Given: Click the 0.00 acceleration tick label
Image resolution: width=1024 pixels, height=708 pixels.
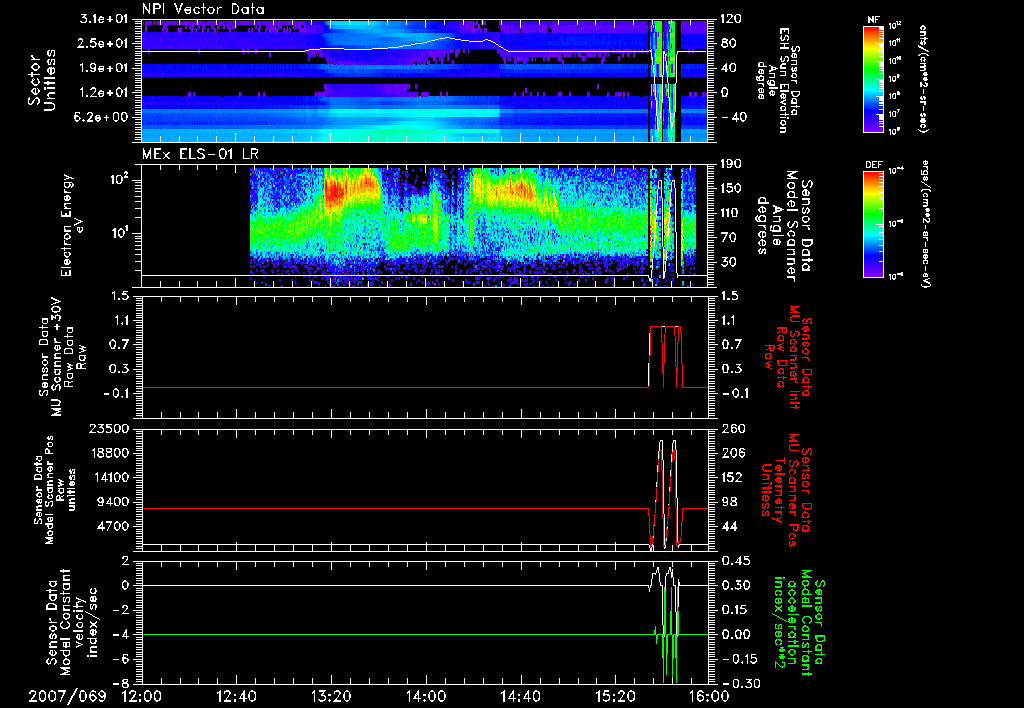Looking at the screenshot, I should click(x=735, y=634).
